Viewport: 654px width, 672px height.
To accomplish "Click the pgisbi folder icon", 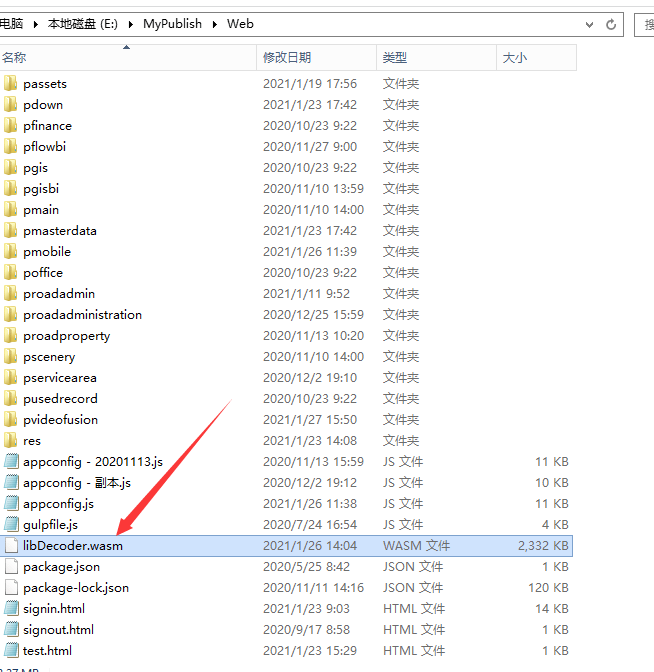I will coord(10,189).
